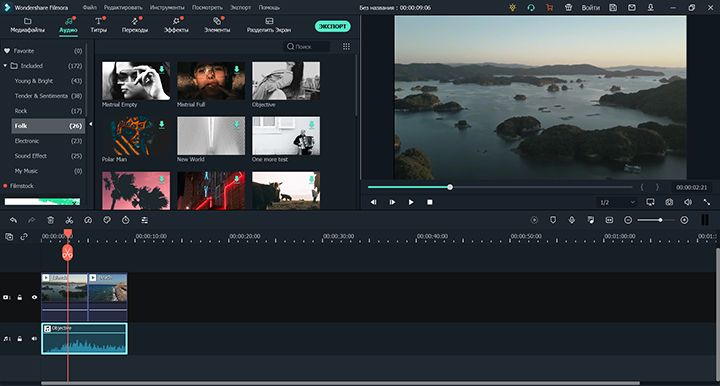Play the preview video
Screen dimensions: 720x386
[x=411, y=202]
